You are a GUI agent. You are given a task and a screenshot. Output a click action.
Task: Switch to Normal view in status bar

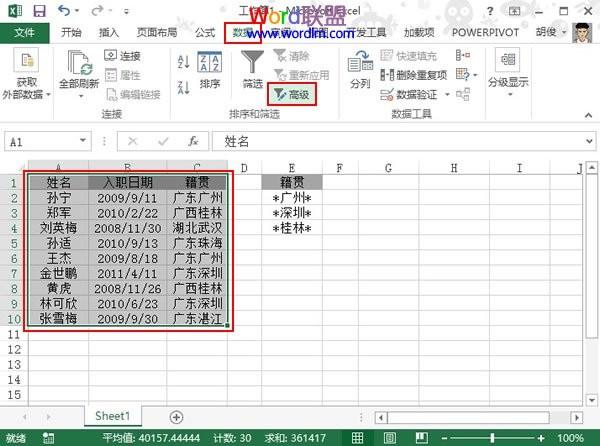(357, 438)
